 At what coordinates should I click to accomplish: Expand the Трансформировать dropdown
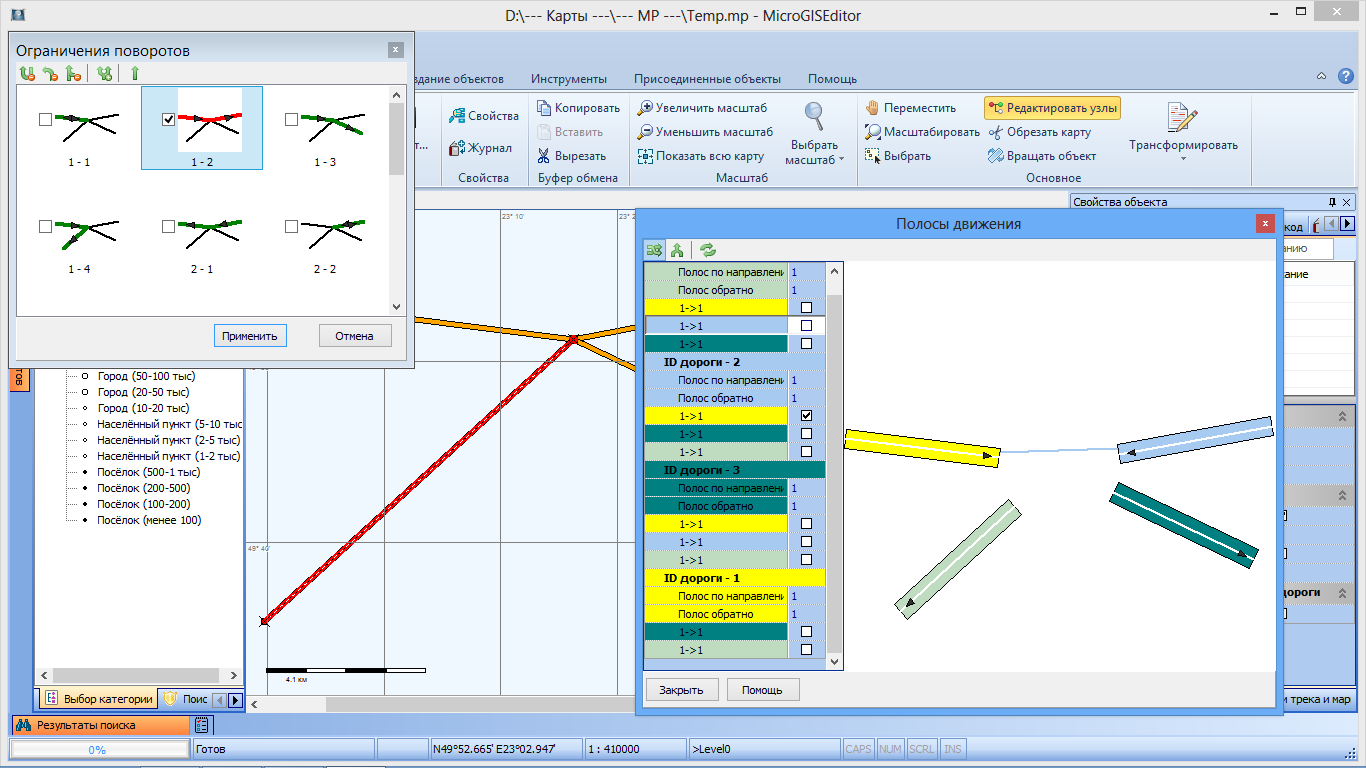click(1183, 152)
